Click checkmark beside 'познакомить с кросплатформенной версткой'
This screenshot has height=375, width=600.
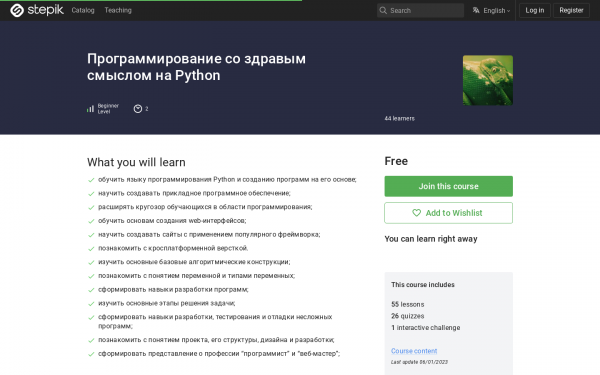pos(91,249)
